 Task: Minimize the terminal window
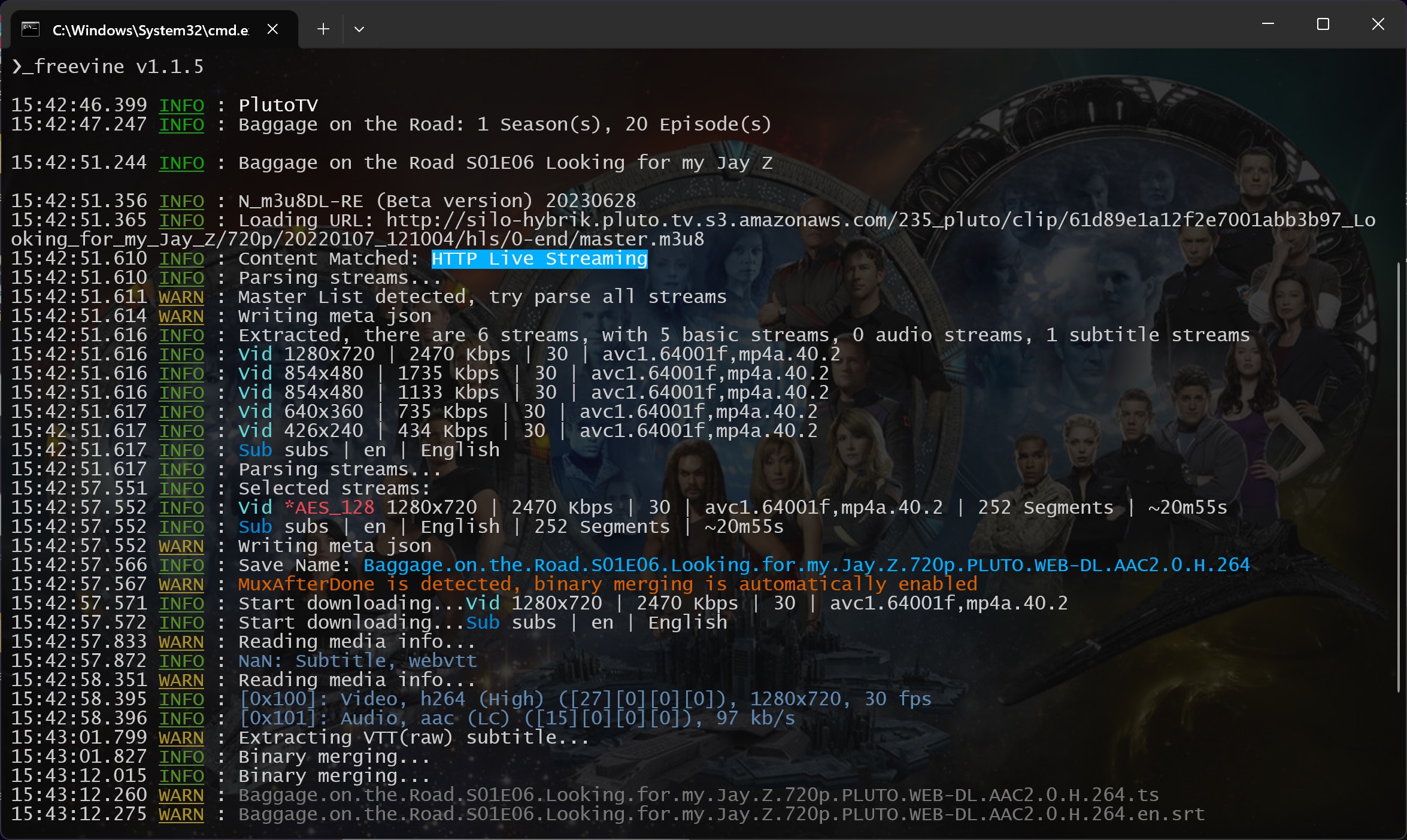click(1267, 24)
